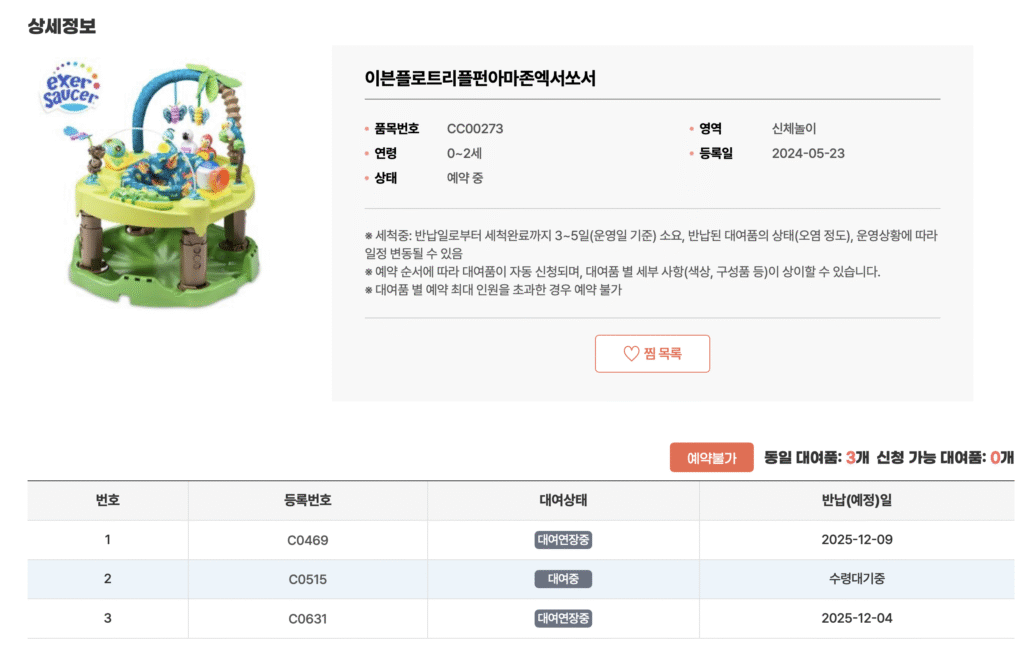Viewport: 1024px width, 649px height.
Task: Click the 번호 column header
Action: point(107,500)
